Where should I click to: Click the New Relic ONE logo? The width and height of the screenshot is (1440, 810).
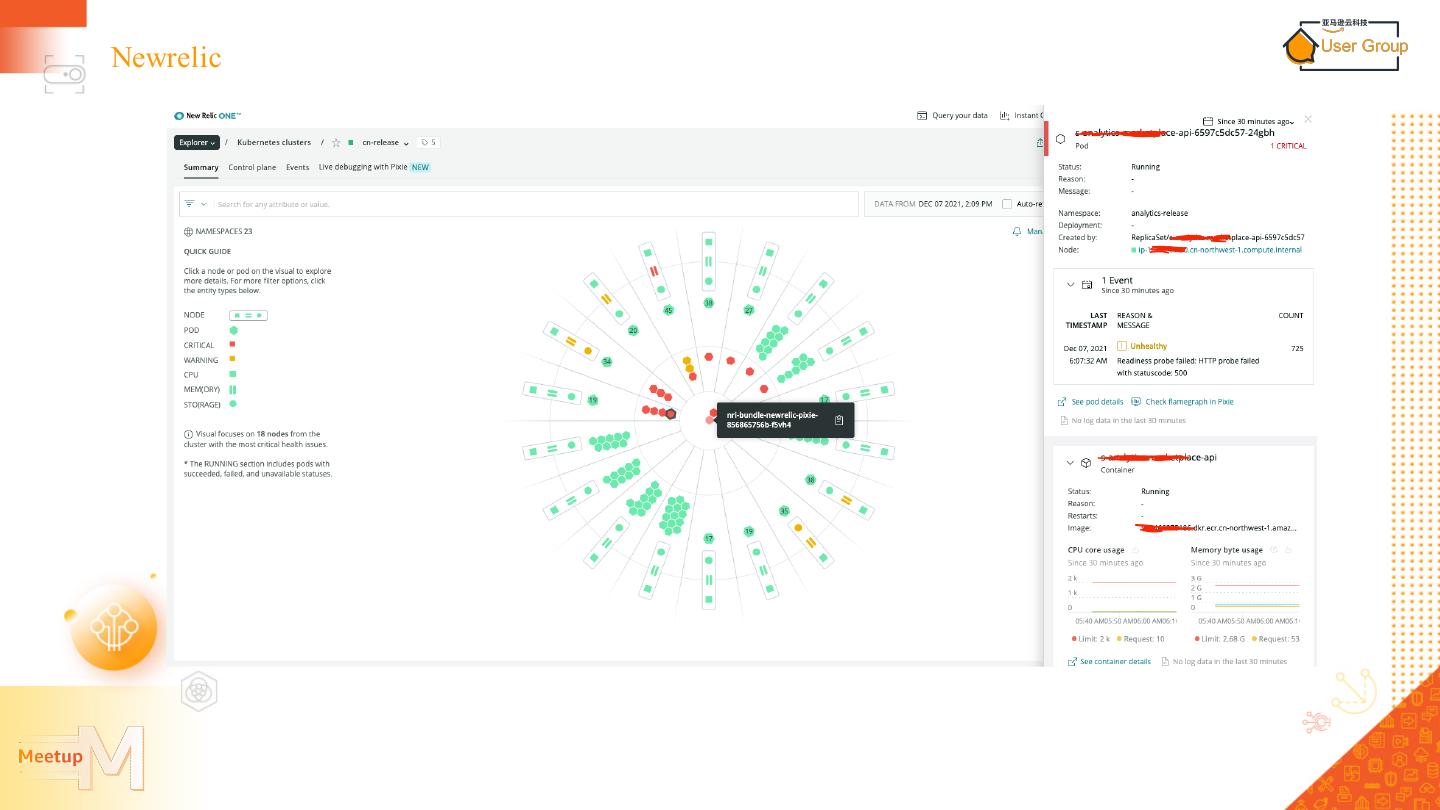pyautogui.click(x=207, y=116)
